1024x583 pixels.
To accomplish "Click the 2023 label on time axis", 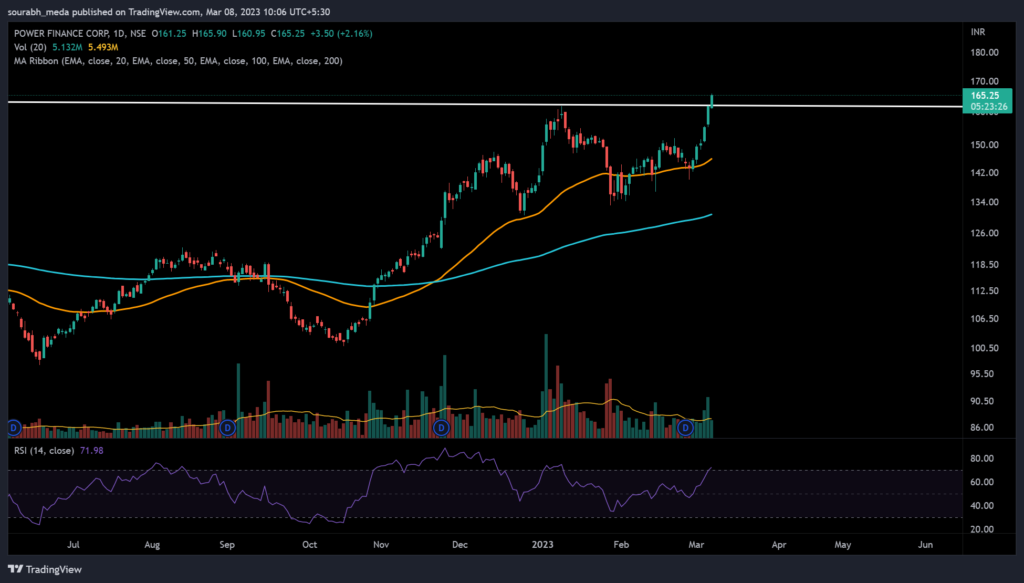I will click(541, 546).
